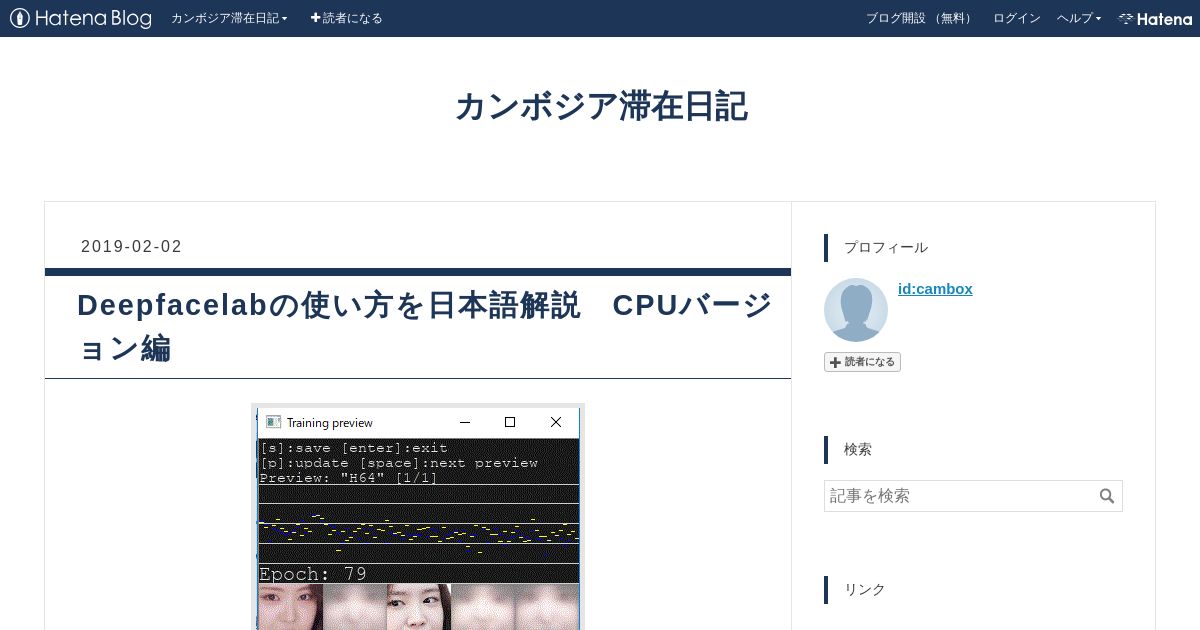Open the Training preview screenshot image
Screen dimensions: 1200x630
pyautogui.click(x=418, y=516)
